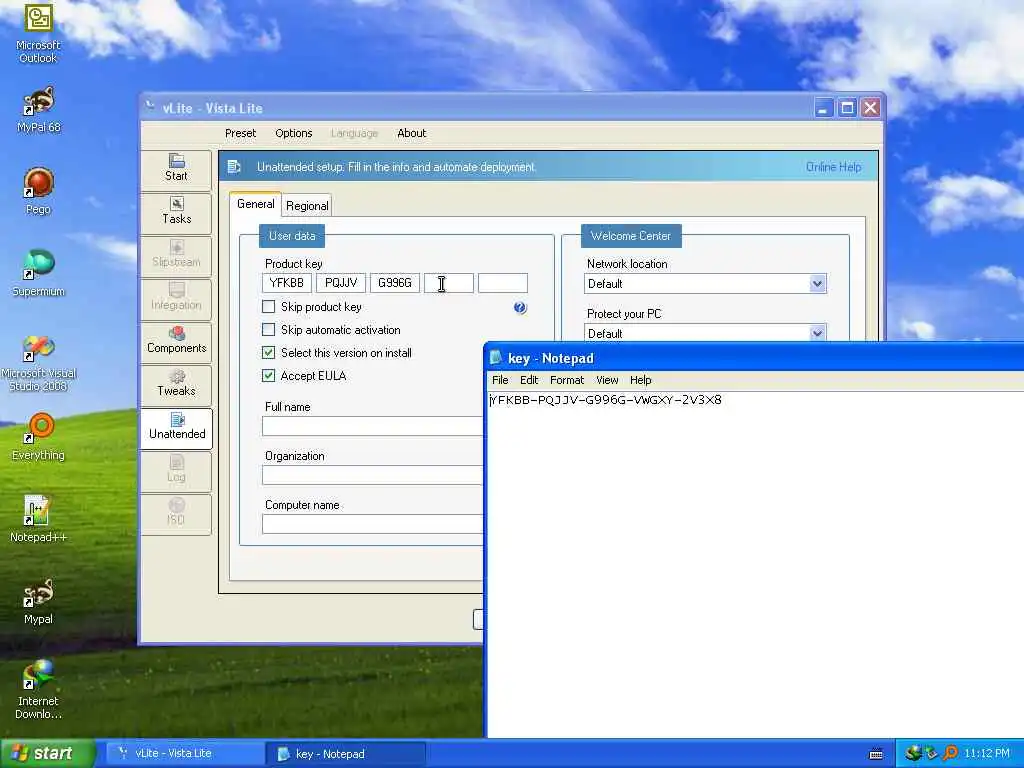This screenshot has height=768, width=1024.
Task: Click the key text line in Notepad
Action: tap(605, 400)
